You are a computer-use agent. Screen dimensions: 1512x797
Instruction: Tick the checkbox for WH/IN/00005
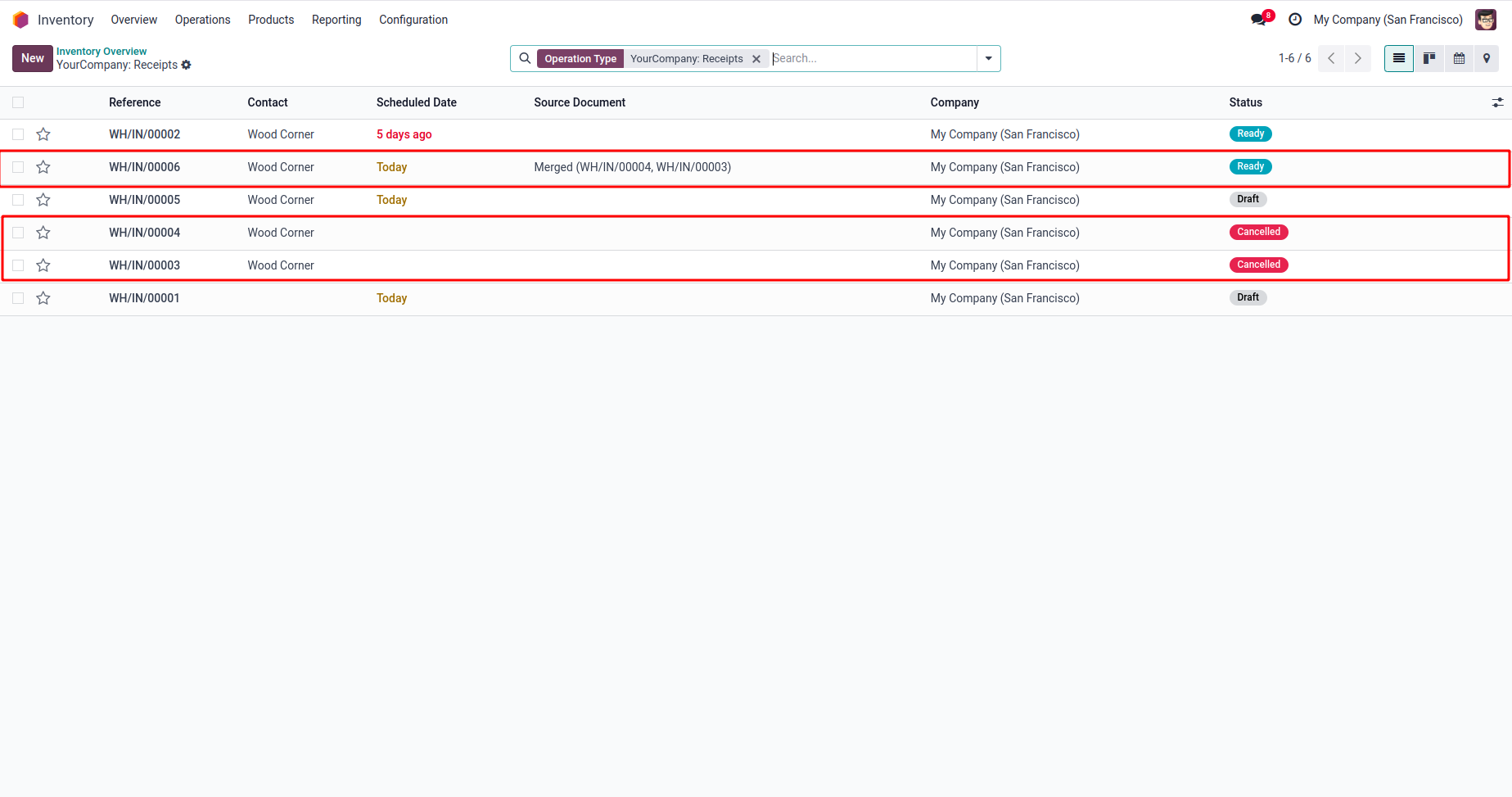pos(18,200)
